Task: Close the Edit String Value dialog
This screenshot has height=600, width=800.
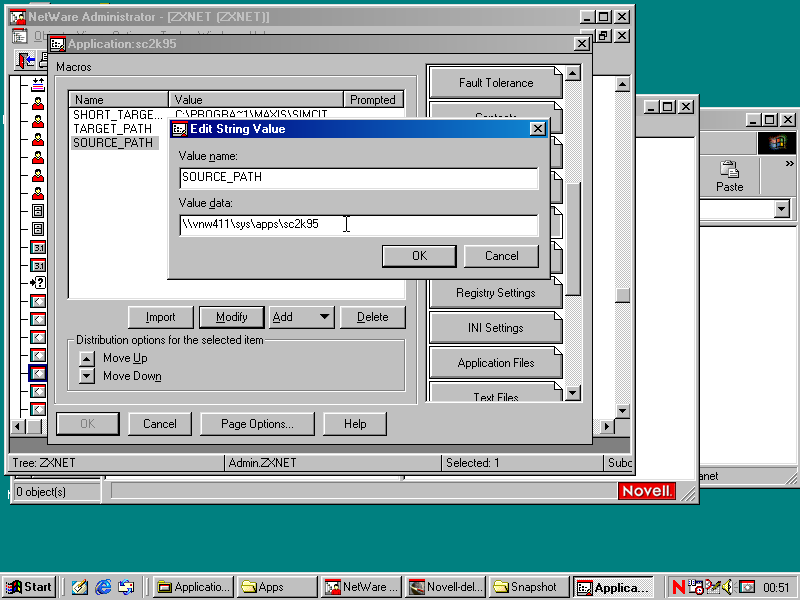Action: [x=537, y=129]
